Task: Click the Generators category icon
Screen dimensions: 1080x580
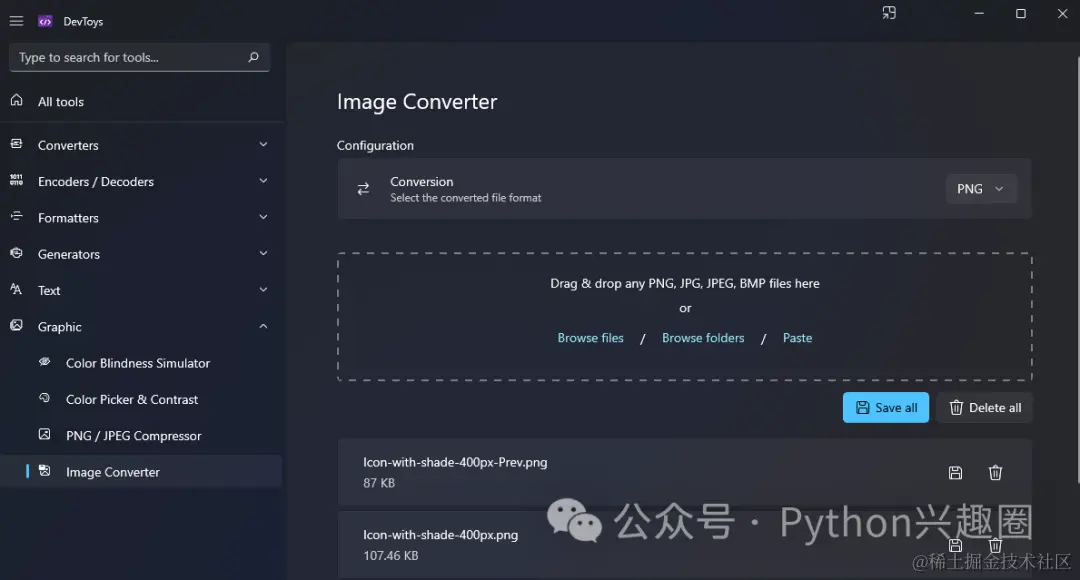Action: 17,253
